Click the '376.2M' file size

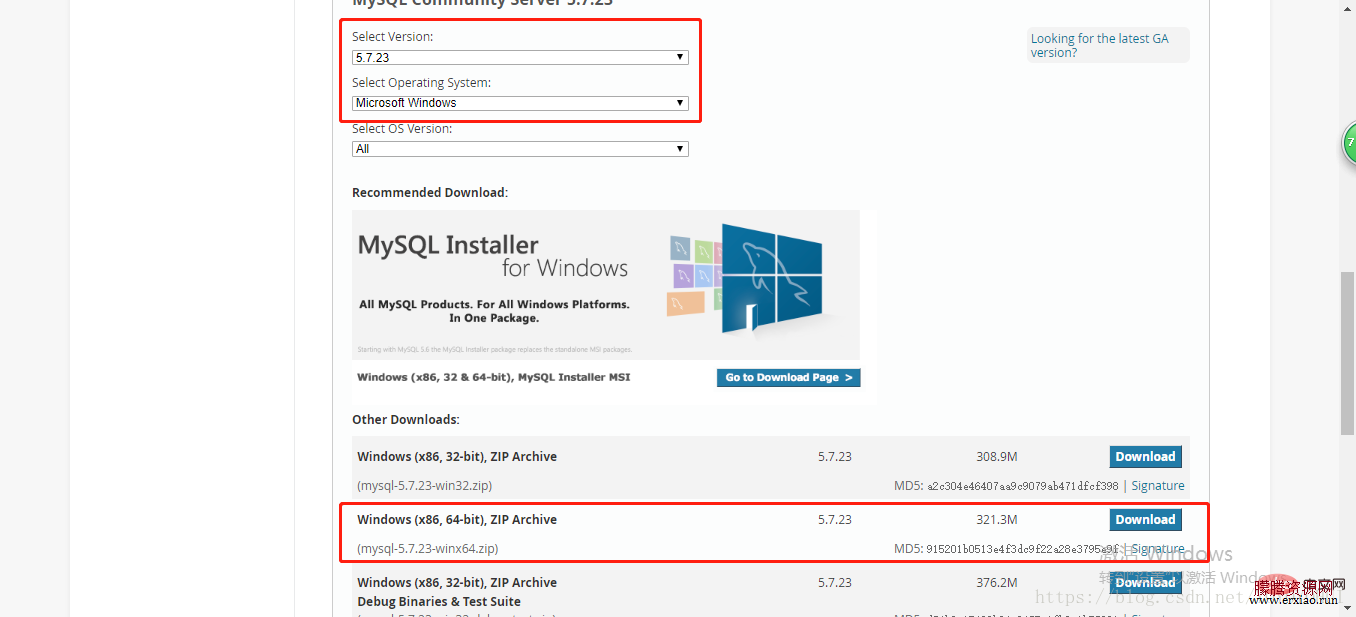(997, 583)
